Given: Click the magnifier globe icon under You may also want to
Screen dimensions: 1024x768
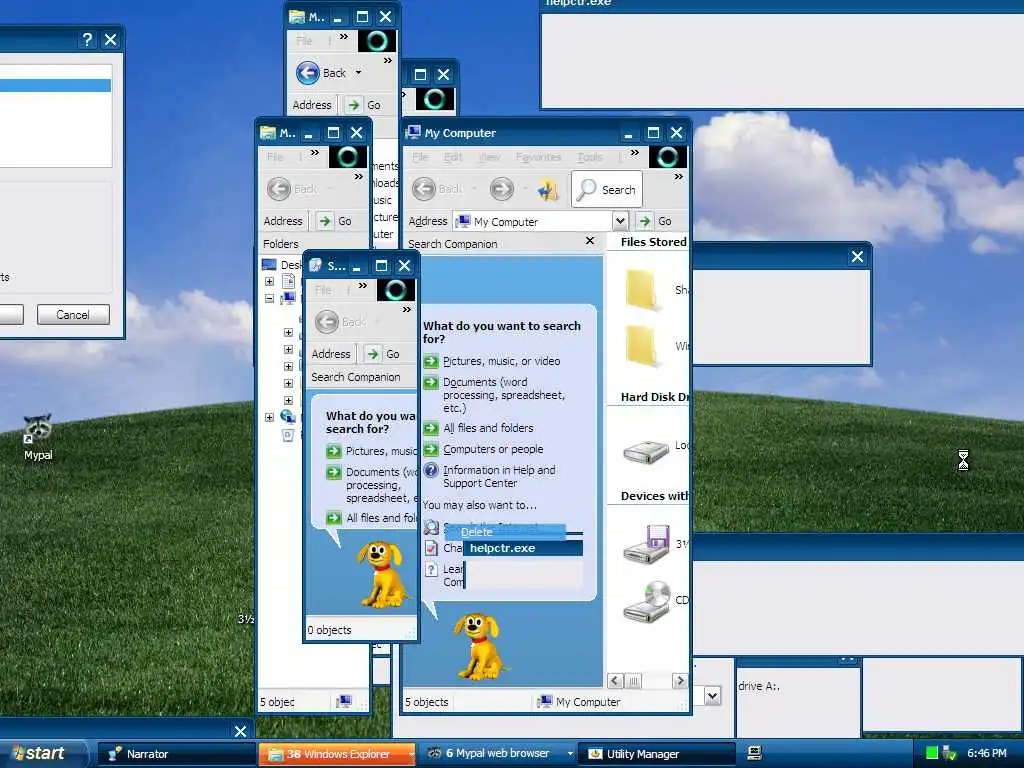Looking at the screenshot, I should [431, 527].
